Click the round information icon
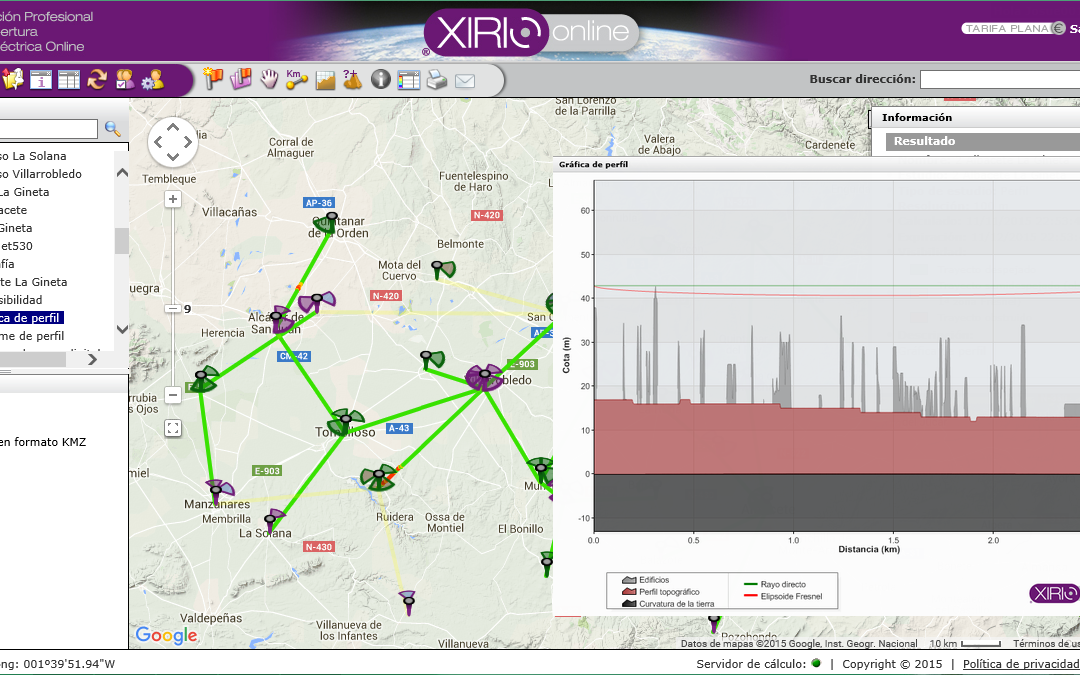This screenshot has width=1080, height=675. 381,80
